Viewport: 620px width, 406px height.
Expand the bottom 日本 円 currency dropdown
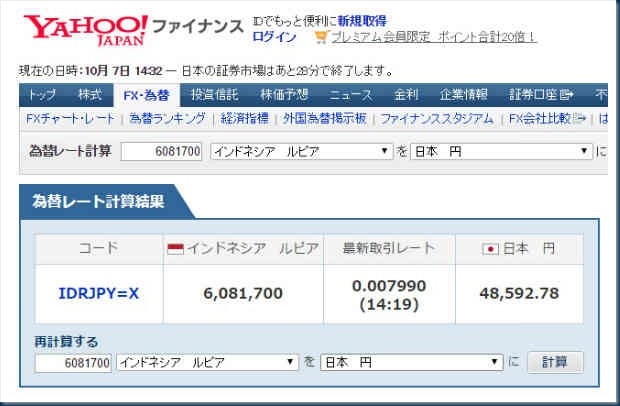click(412, 362)
